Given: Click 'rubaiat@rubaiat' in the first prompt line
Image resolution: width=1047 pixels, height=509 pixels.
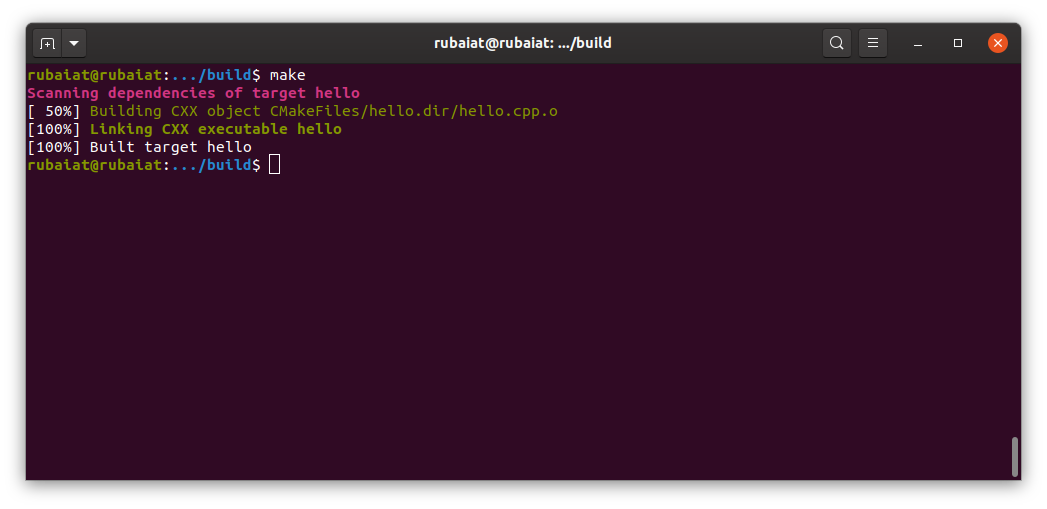Looking at the screenshot, I should click(94, 75).
